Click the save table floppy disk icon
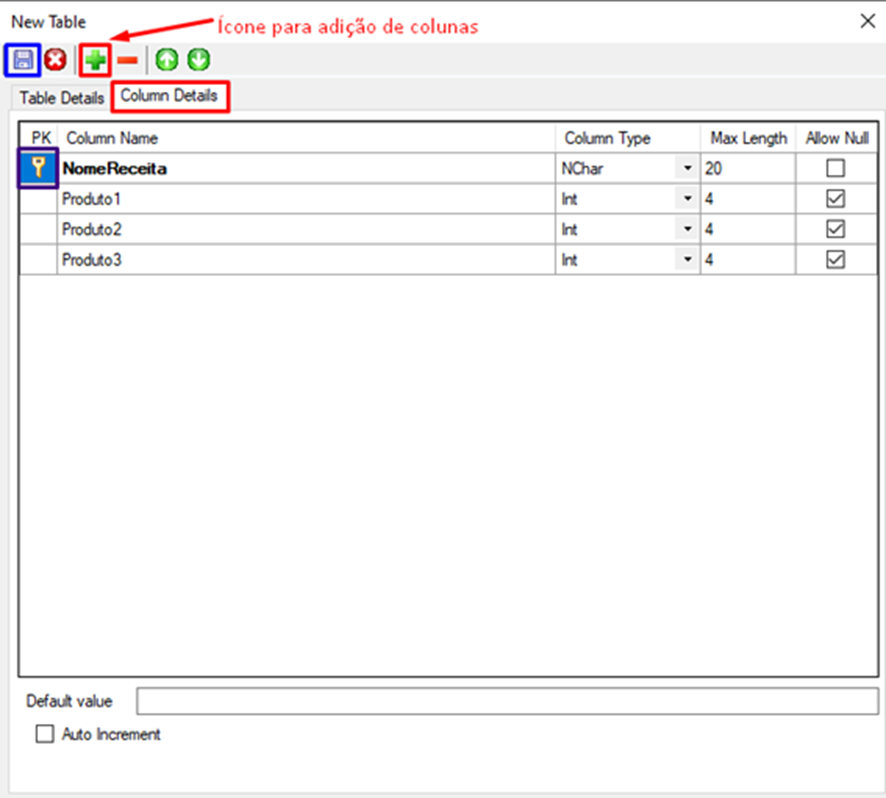The width and height of the screenshot is (886, 798). (23, 60)
